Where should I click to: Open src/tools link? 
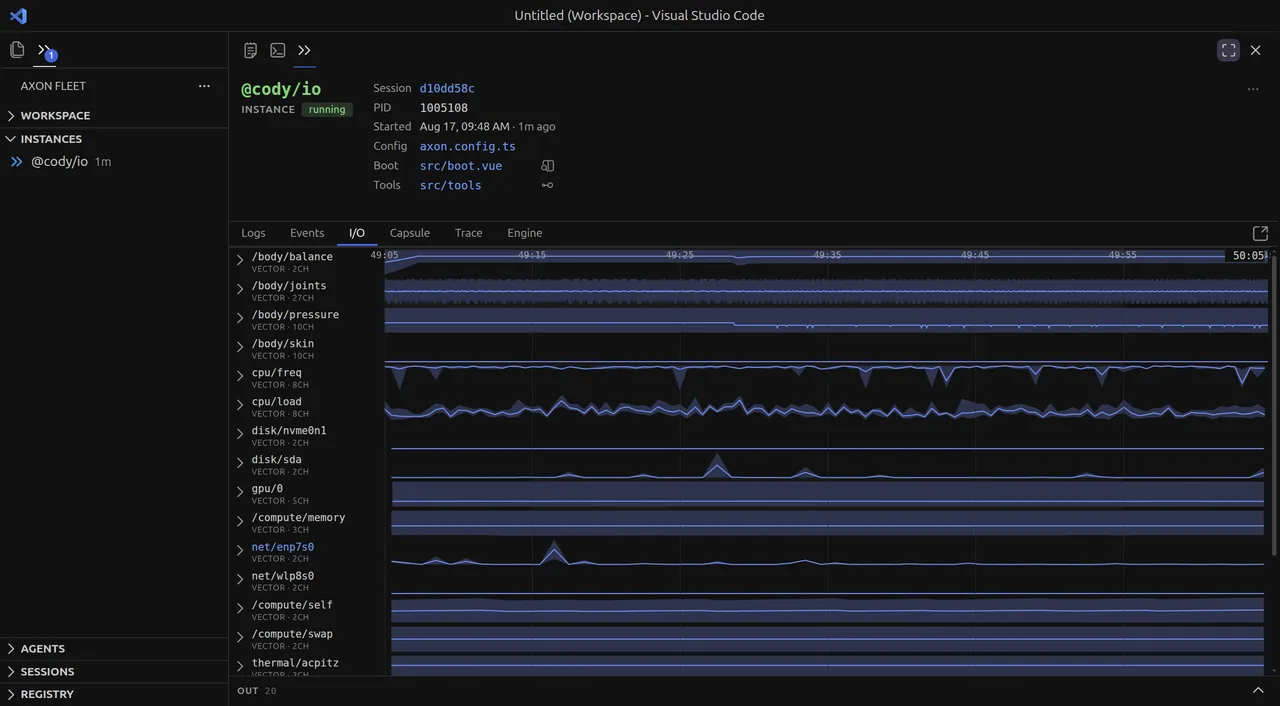(451, 185)
